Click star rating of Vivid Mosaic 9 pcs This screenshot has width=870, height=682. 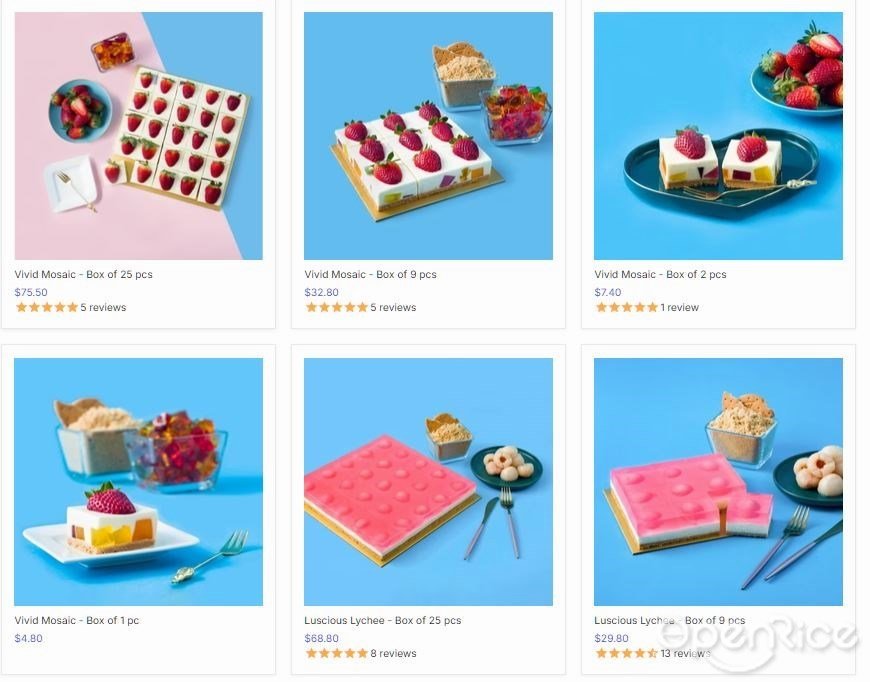337,307
